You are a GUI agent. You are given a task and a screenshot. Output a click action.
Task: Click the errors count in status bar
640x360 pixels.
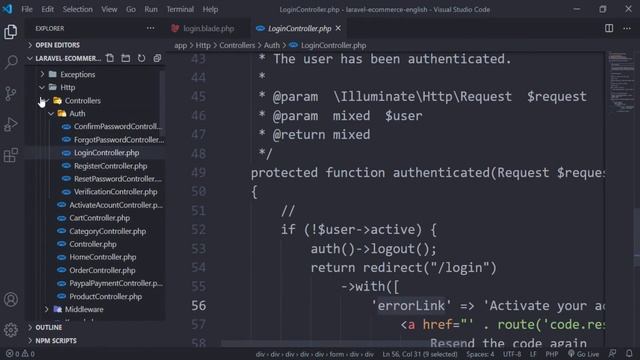point(13,354)
